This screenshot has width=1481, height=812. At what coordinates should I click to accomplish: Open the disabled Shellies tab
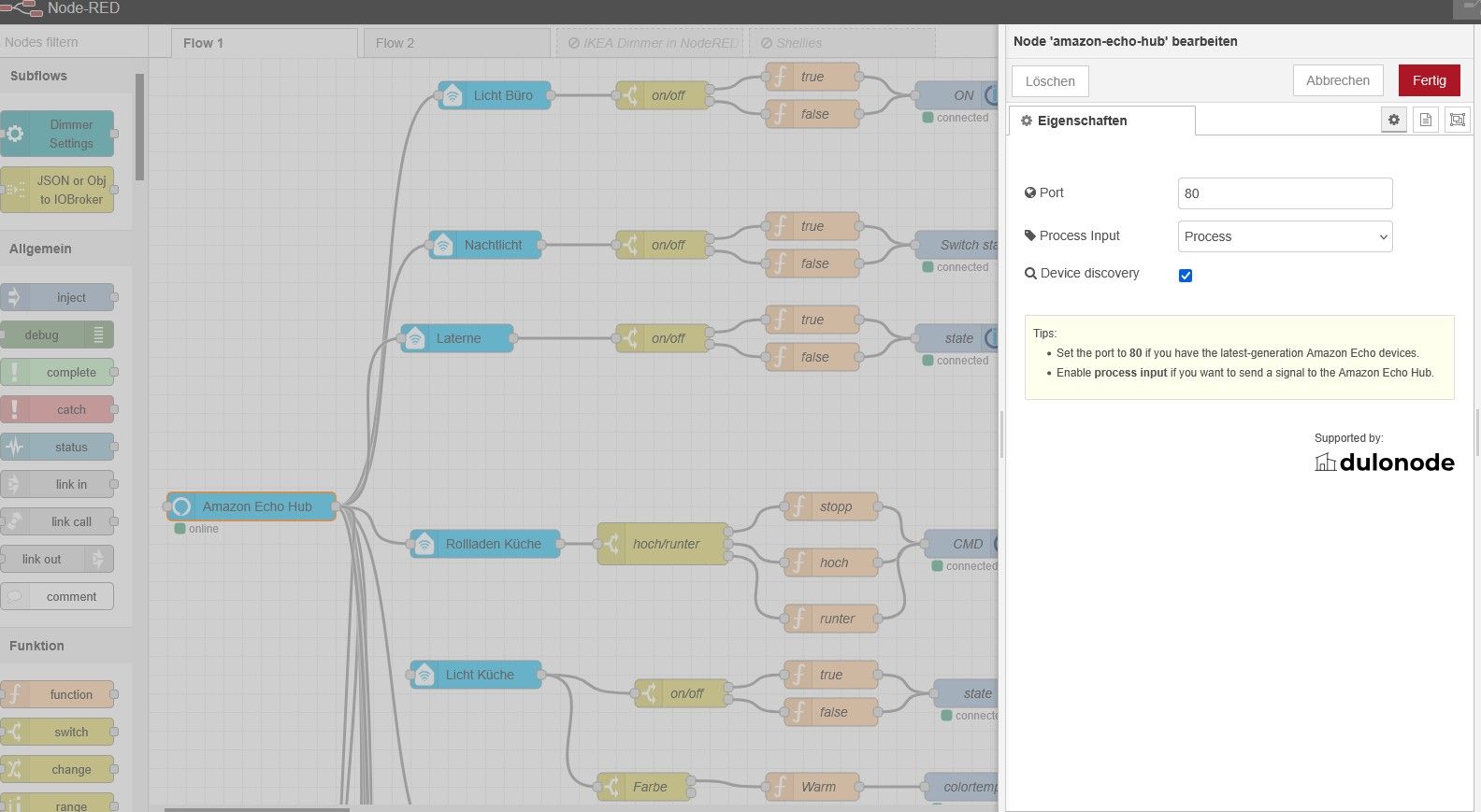tap(841, 43)
